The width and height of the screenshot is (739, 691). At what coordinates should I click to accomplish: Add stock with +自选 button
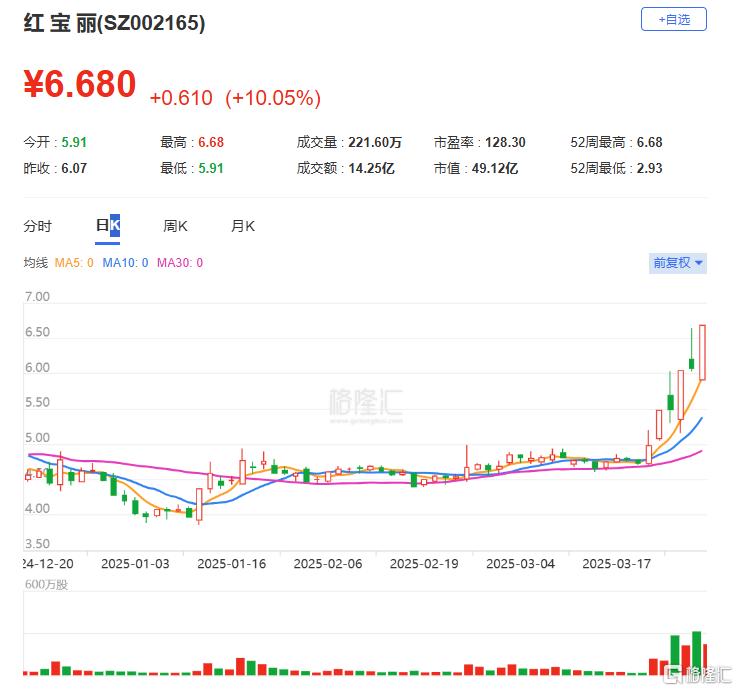pyautogui.click(x=673, y=19)
